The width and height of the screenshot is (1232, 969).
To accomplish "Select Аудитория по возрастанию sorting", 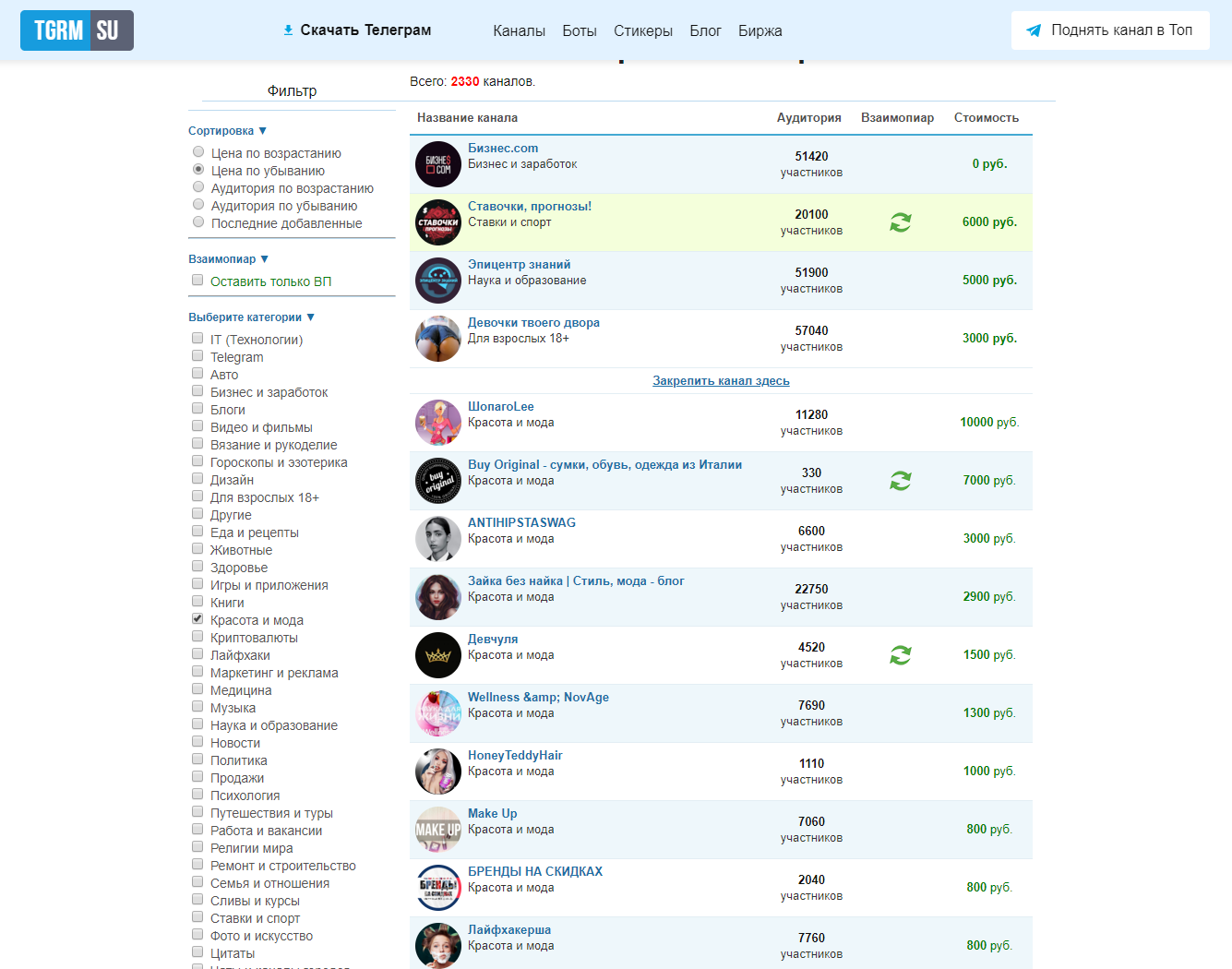I will pyautogui.click(x=198, y=186).
